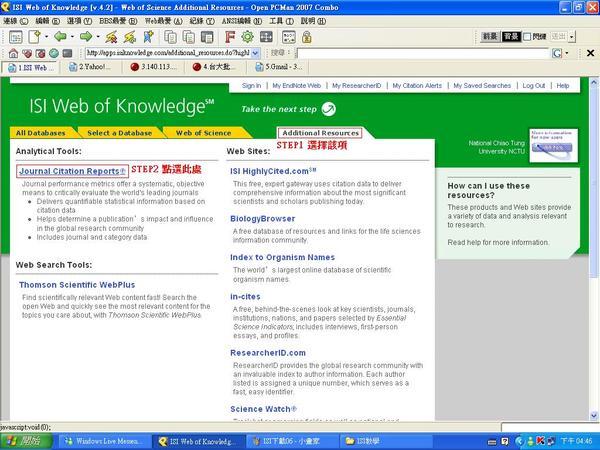The image size is (600, 450).
Task: Select the 背景 background color button
Action: [511, 37]
